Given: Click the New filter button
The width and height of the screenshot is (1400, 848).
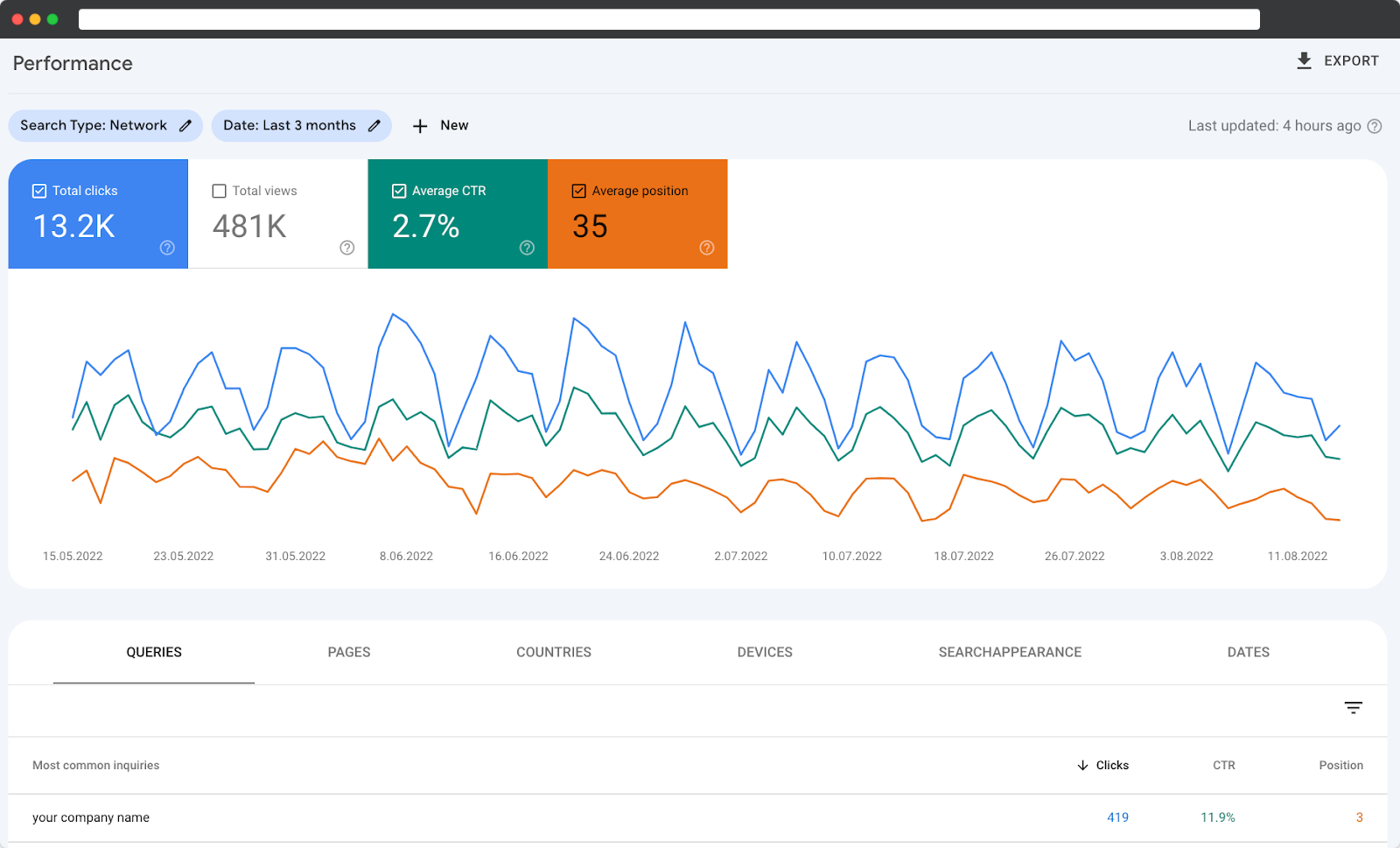Looking at the screenshot, I should pyautogui.click(x=441, y=126).
